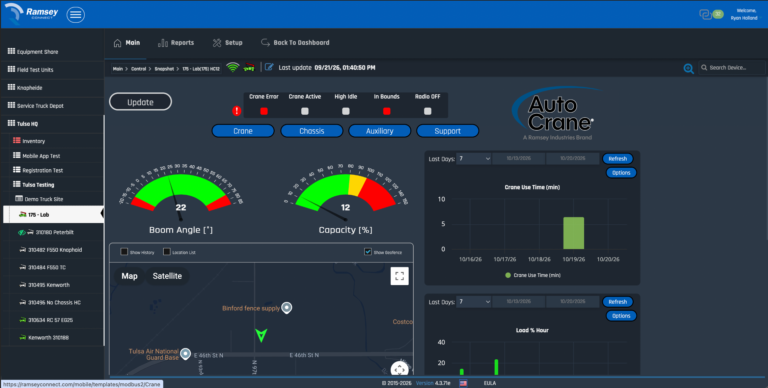The image size is (768, 388).
Task: Click the edit pencil icon near Last update
Action: tap(269, 67)
